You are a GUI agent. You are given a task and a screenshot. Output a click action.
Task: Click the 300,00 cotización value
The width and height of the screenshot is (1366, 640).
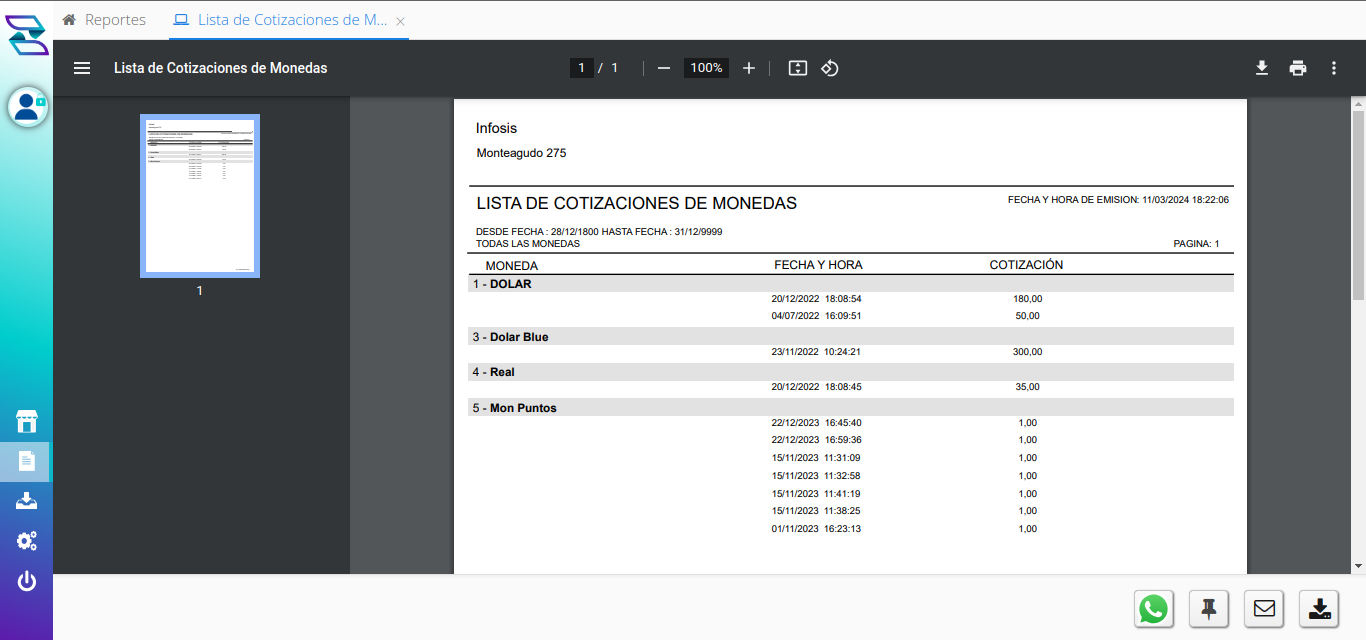click(1027, 352)
